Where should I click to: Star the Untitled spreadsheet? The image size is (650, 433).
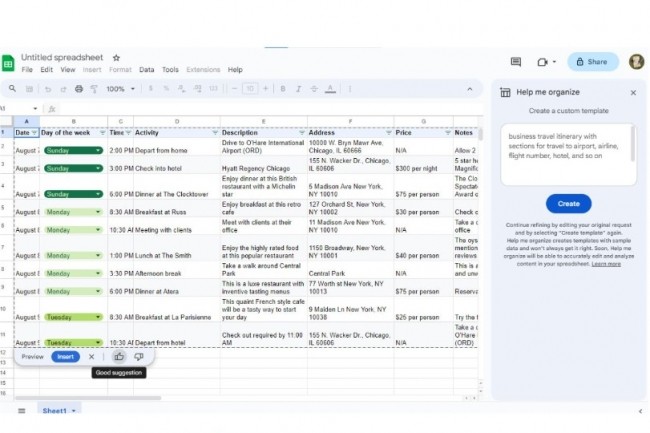(116, 58)
